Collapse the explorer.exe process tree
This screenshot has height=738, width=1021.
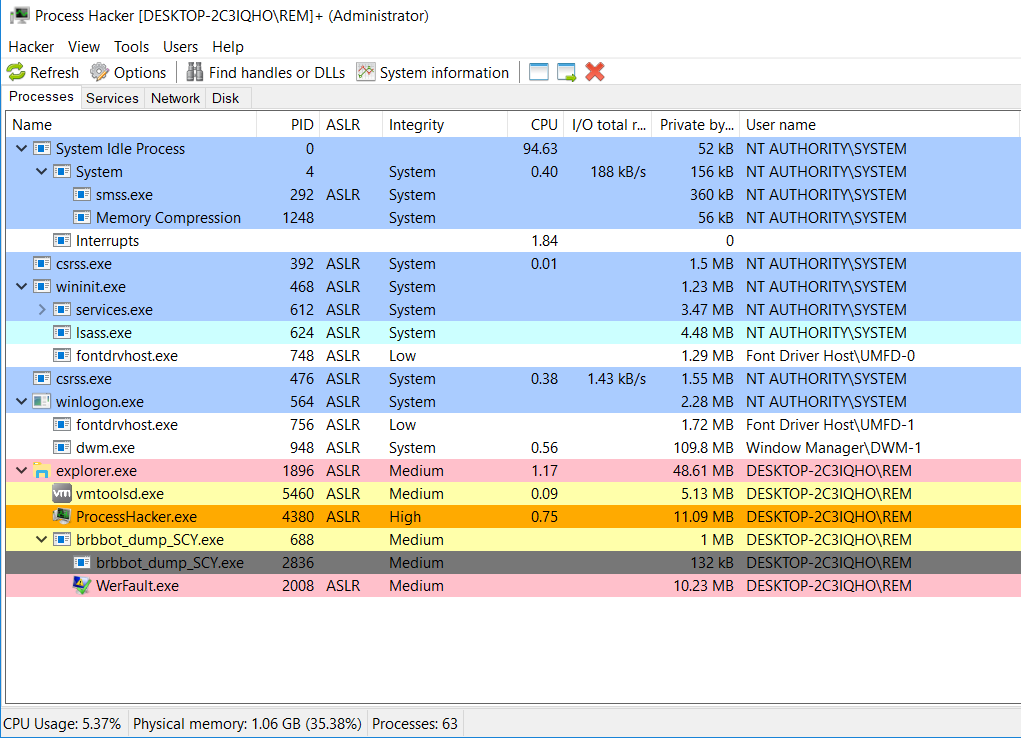[22, 471]
